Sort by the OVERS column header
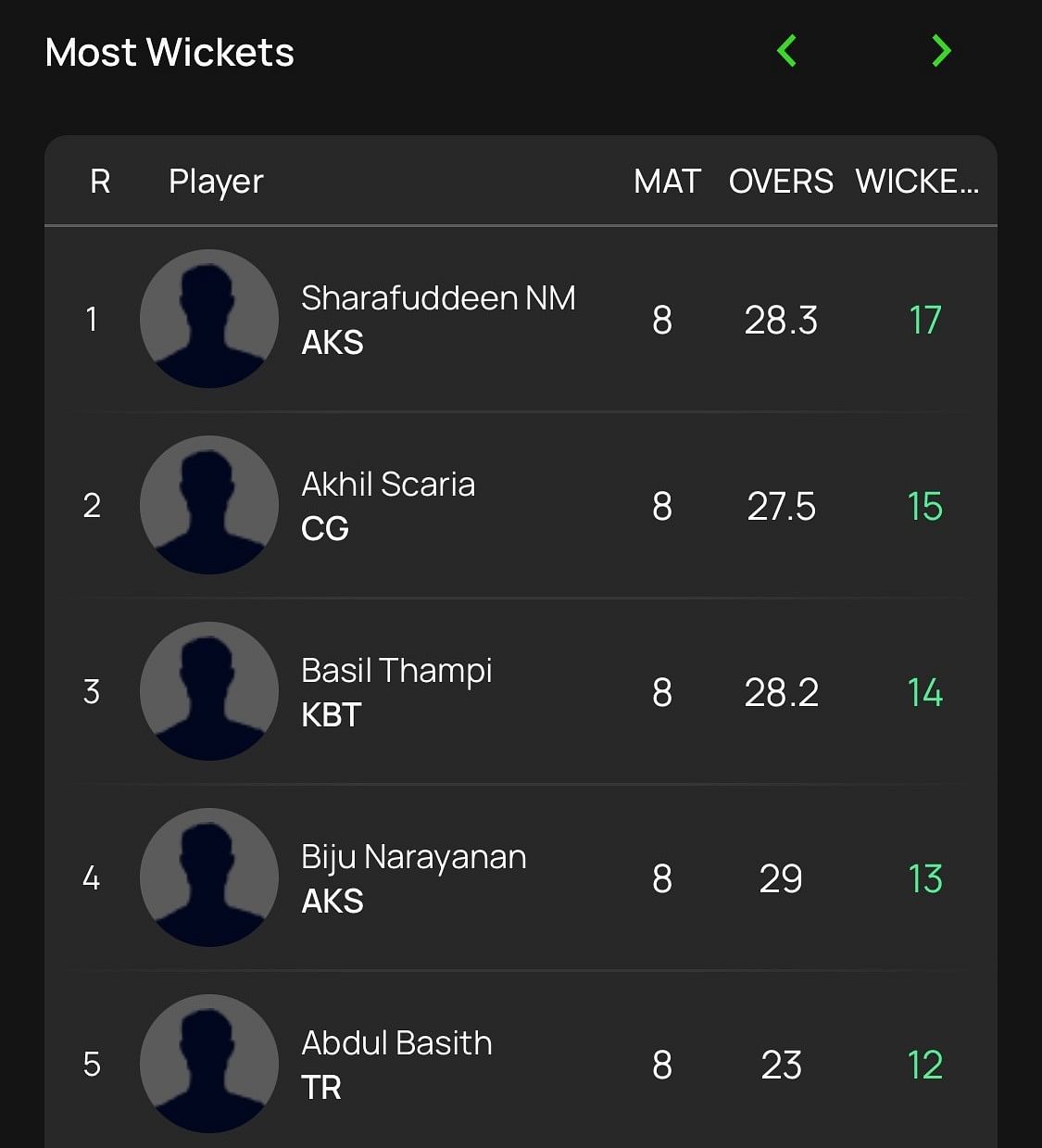1042x1148 pixels. click(781, 182)
